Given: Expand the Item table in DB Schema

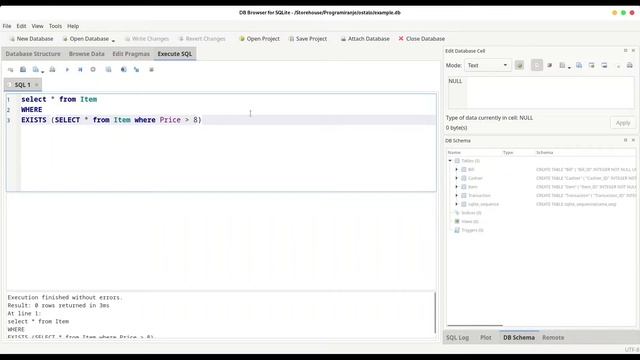Looking at the screenshot, I should 457,187.
